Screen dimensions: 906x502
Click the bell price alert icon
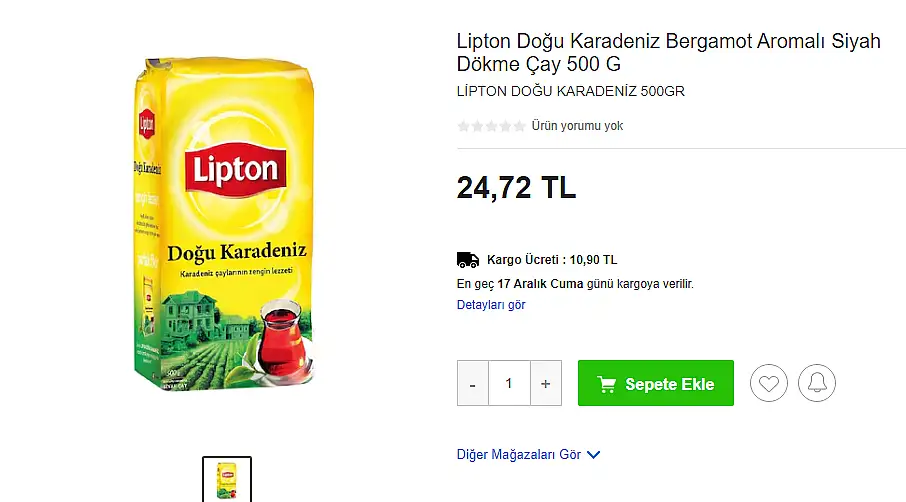pos(816,383)
